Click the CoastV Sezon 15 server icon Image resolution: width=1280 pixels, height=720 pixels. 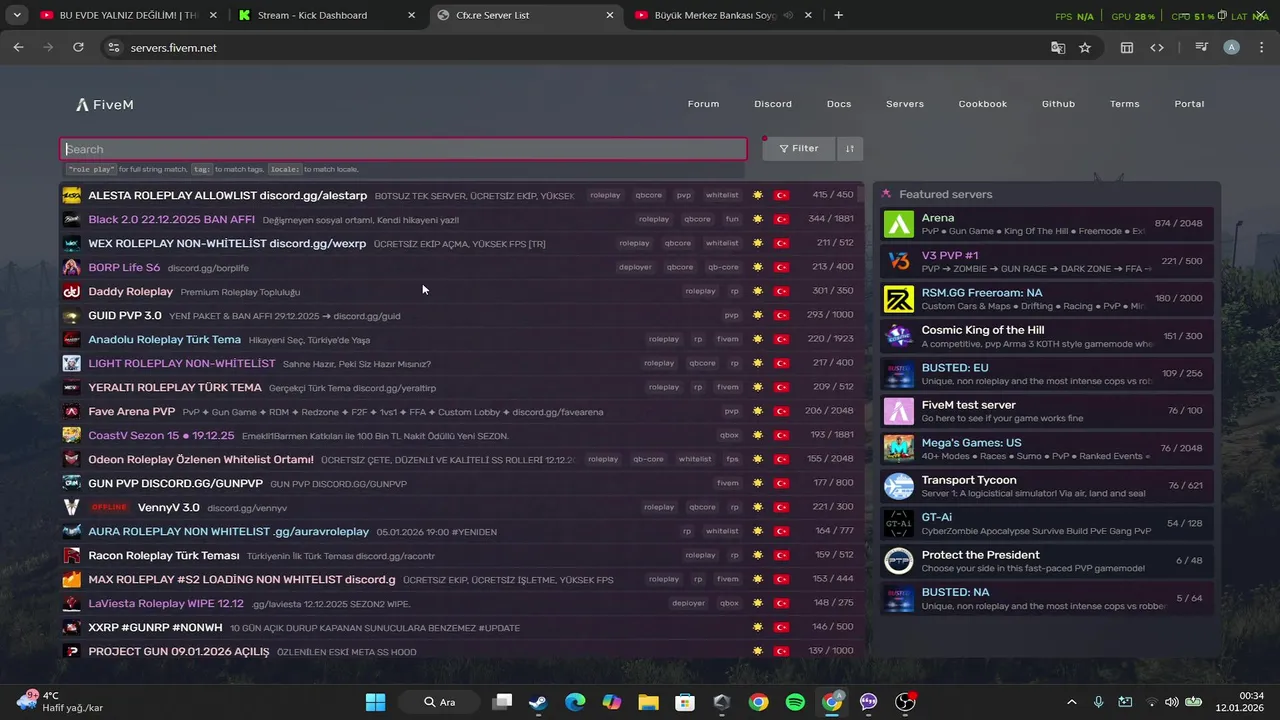tap(72, 436)
